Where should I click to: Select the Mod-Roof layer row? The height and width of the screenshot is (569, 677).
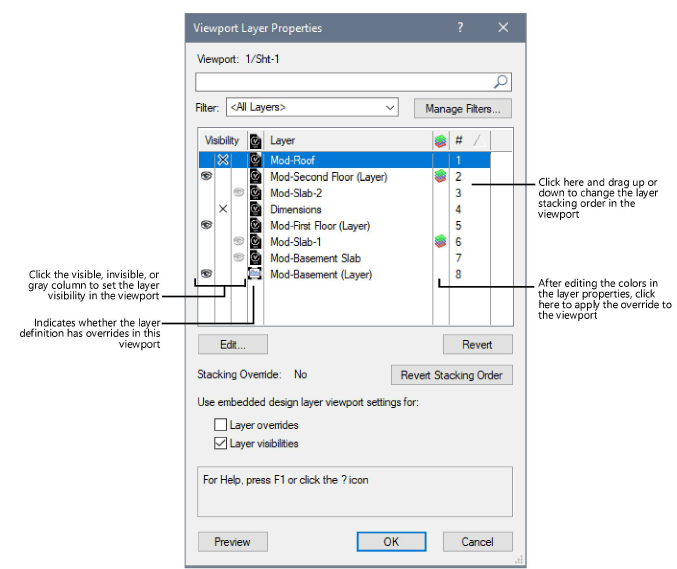[345, 160]
